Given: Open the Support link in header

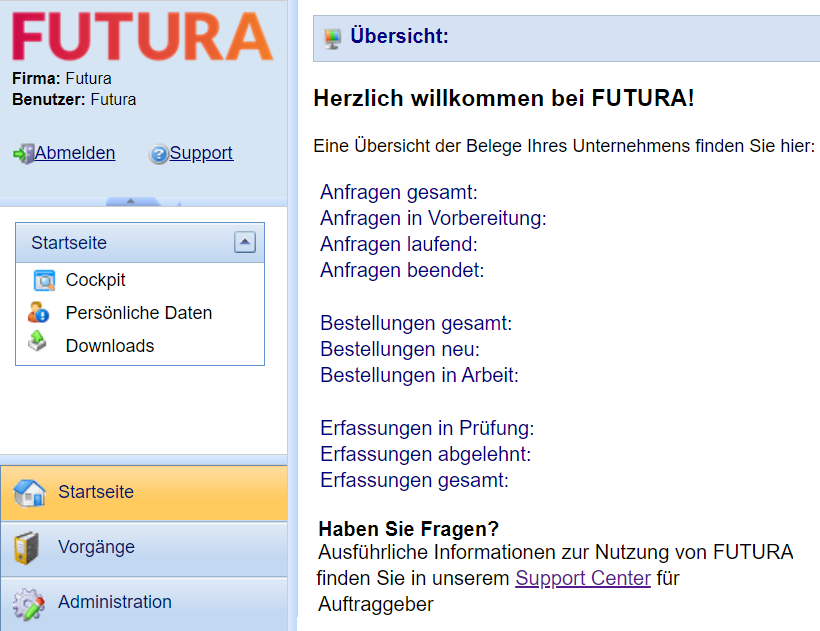Looking at the screenshot, I should [201, 153].
